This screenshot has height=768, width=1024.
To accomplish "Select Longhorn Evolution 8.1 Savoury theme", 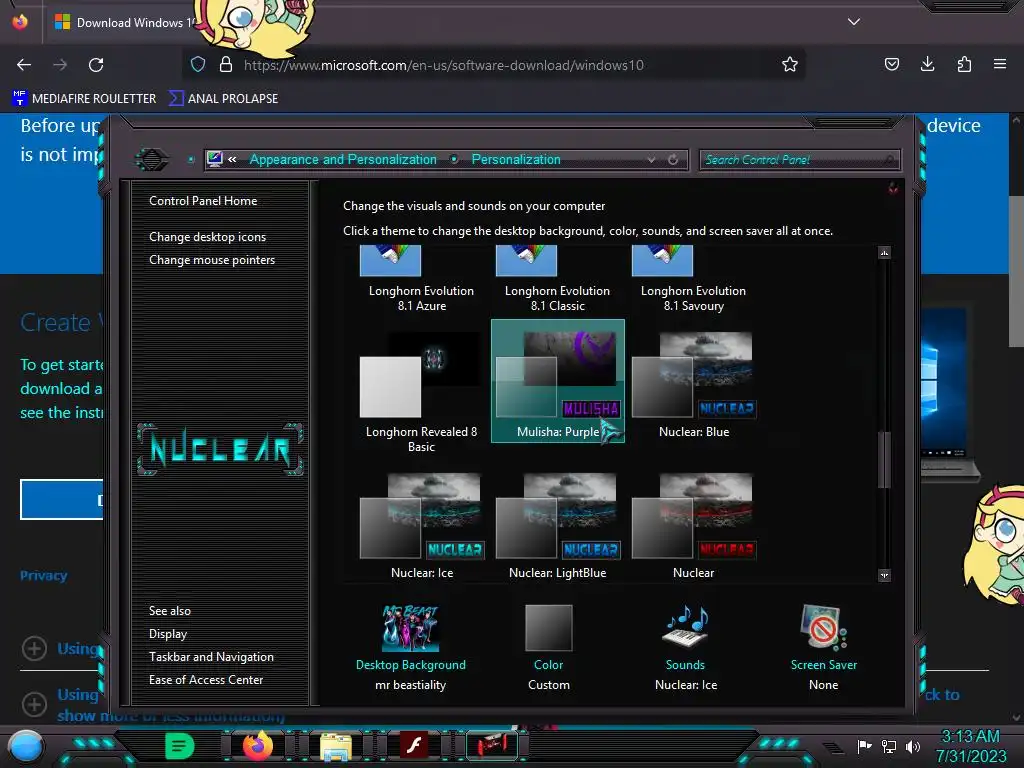I will coord(694,280).
